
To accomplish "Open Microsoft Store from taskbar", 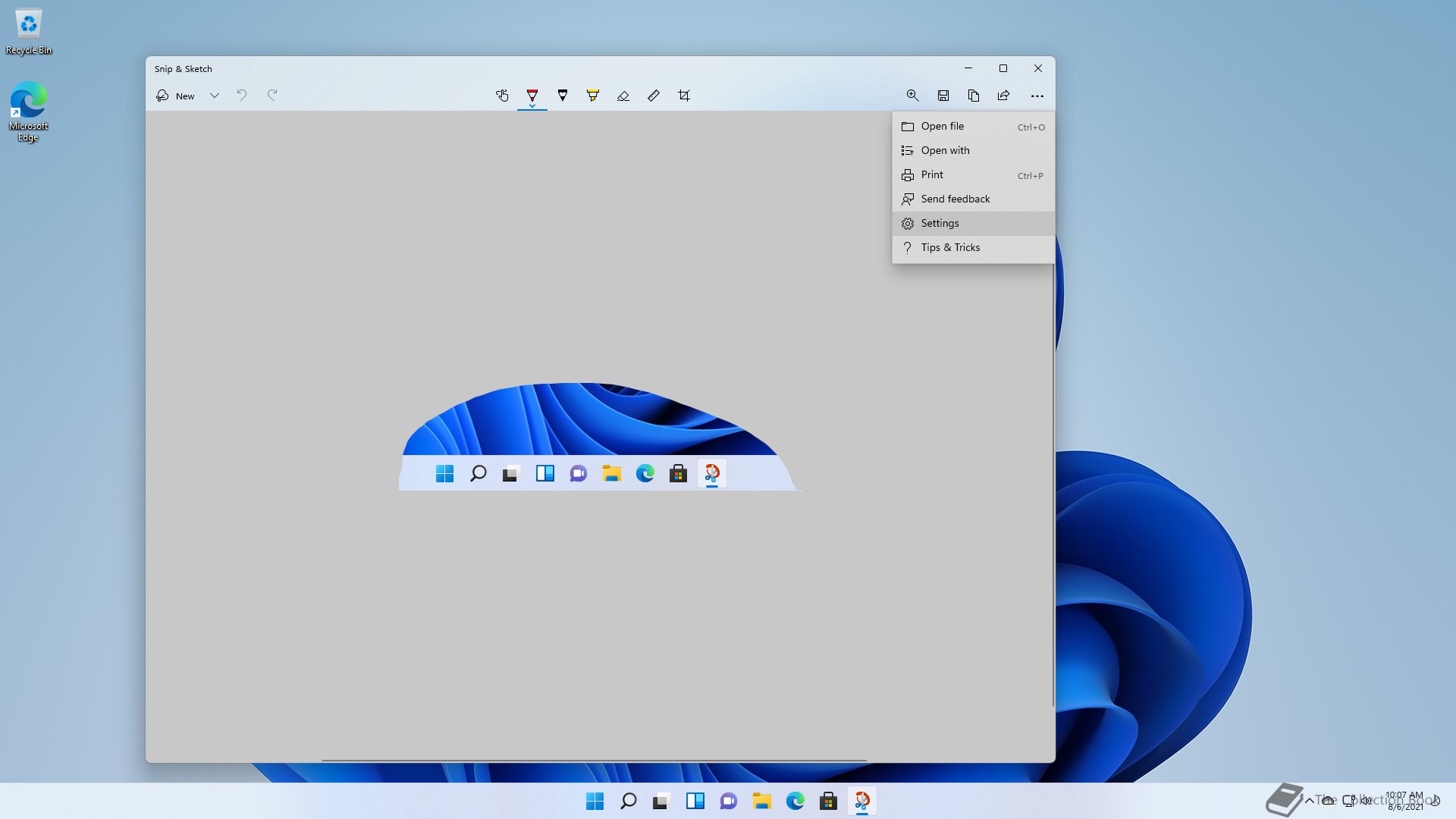I will 829,801.
